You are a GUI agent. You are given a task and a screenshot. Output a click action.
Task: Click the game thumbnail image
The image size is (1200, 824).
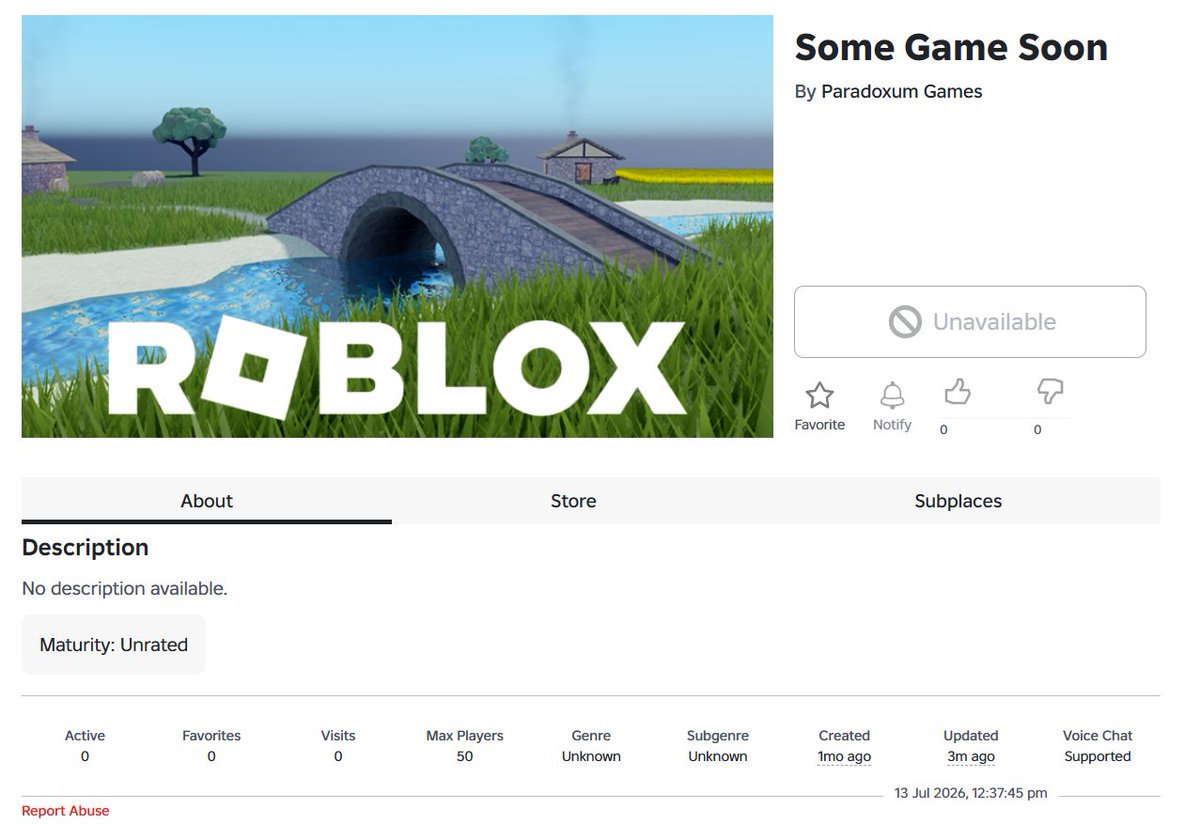397,226
